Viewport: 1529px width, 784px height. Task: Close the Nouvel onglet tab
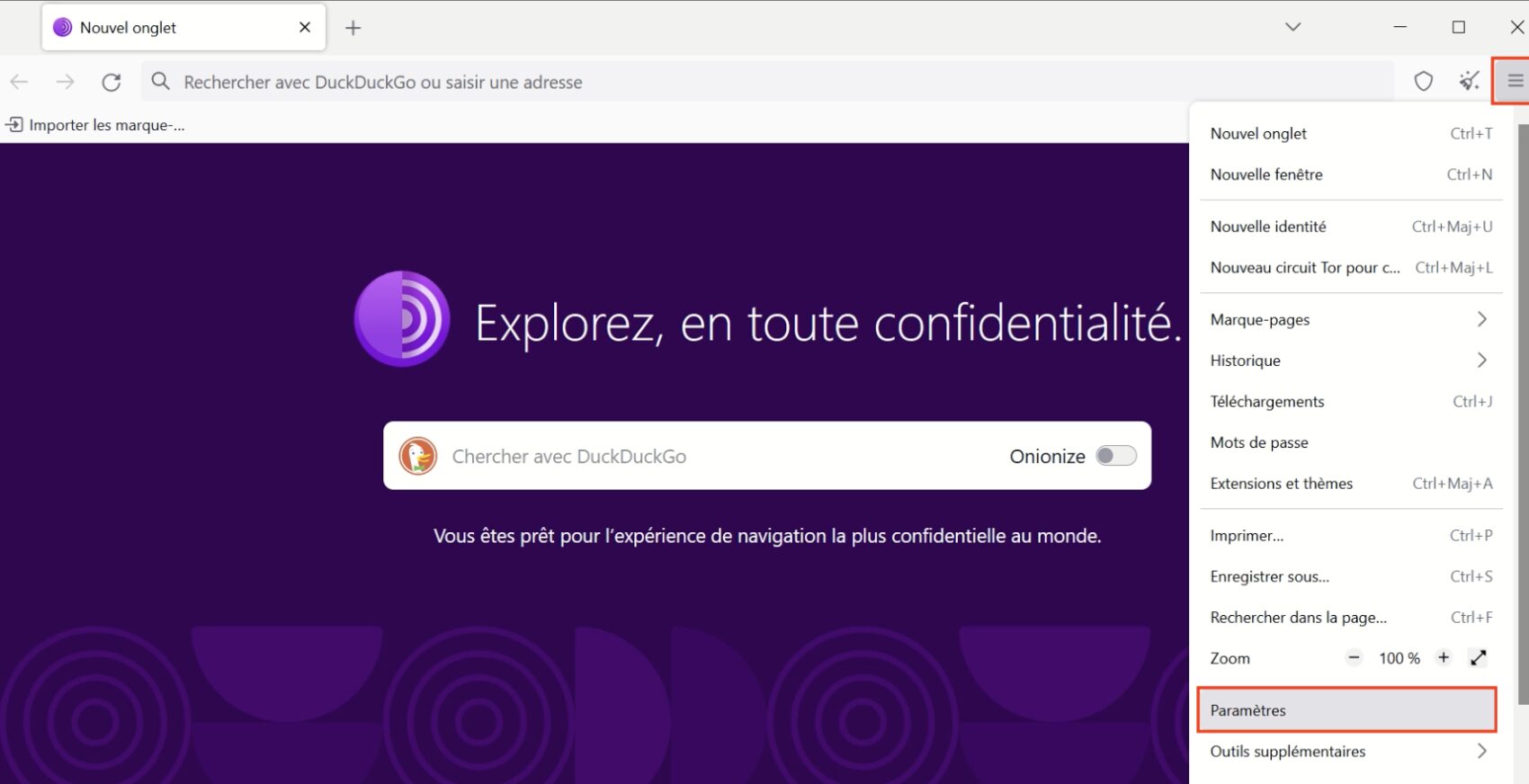pyautogui.click(x=305, y=27)
